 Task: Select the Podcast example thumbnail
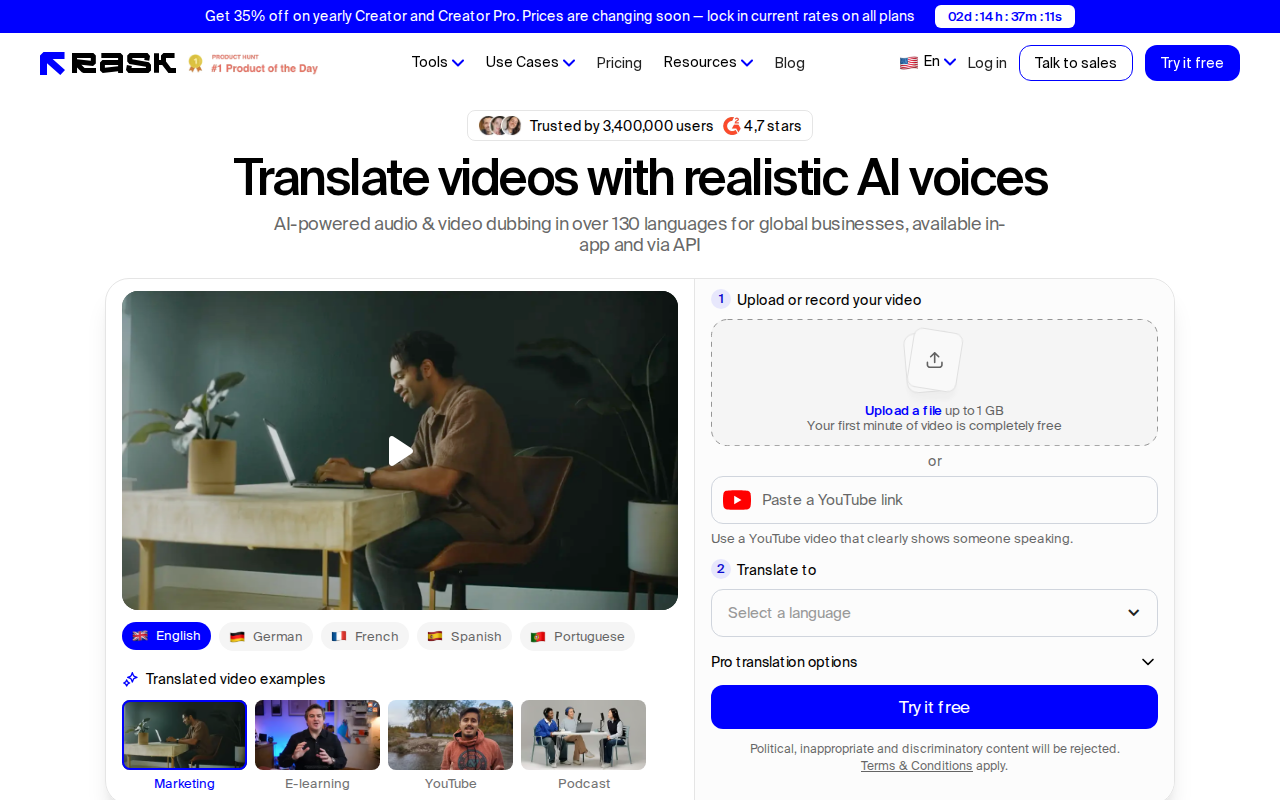(583, 735)
